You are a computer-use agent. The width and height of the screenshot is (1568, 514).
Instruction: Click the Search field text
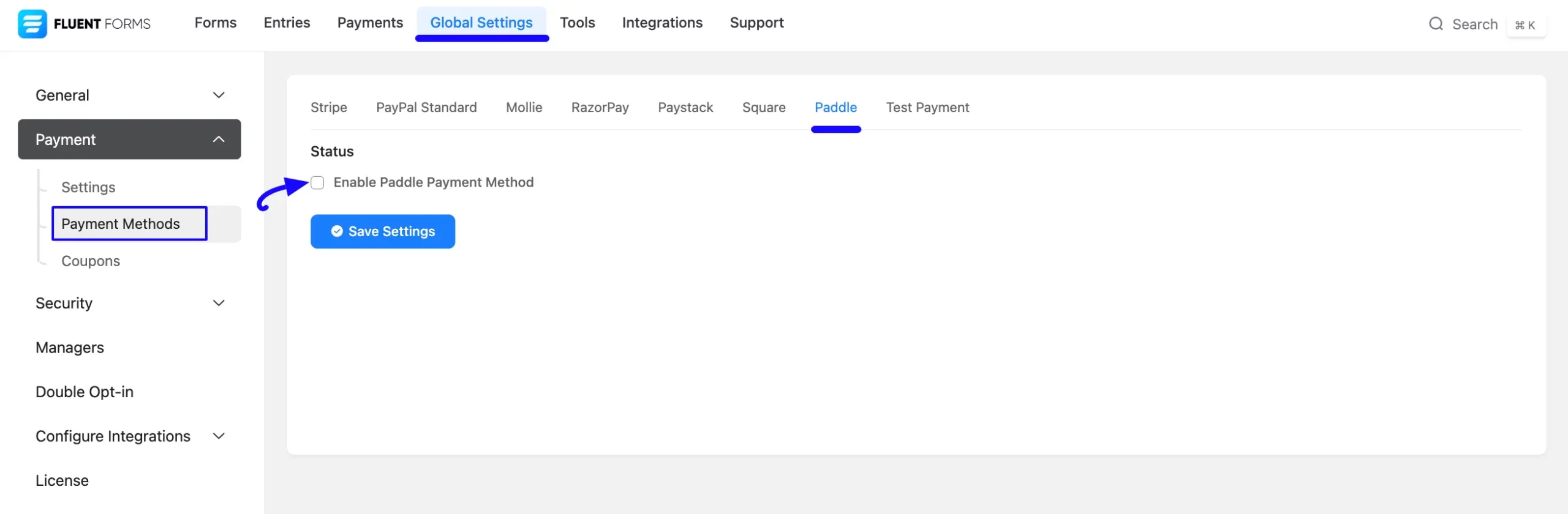click(x=1475, y=24)
